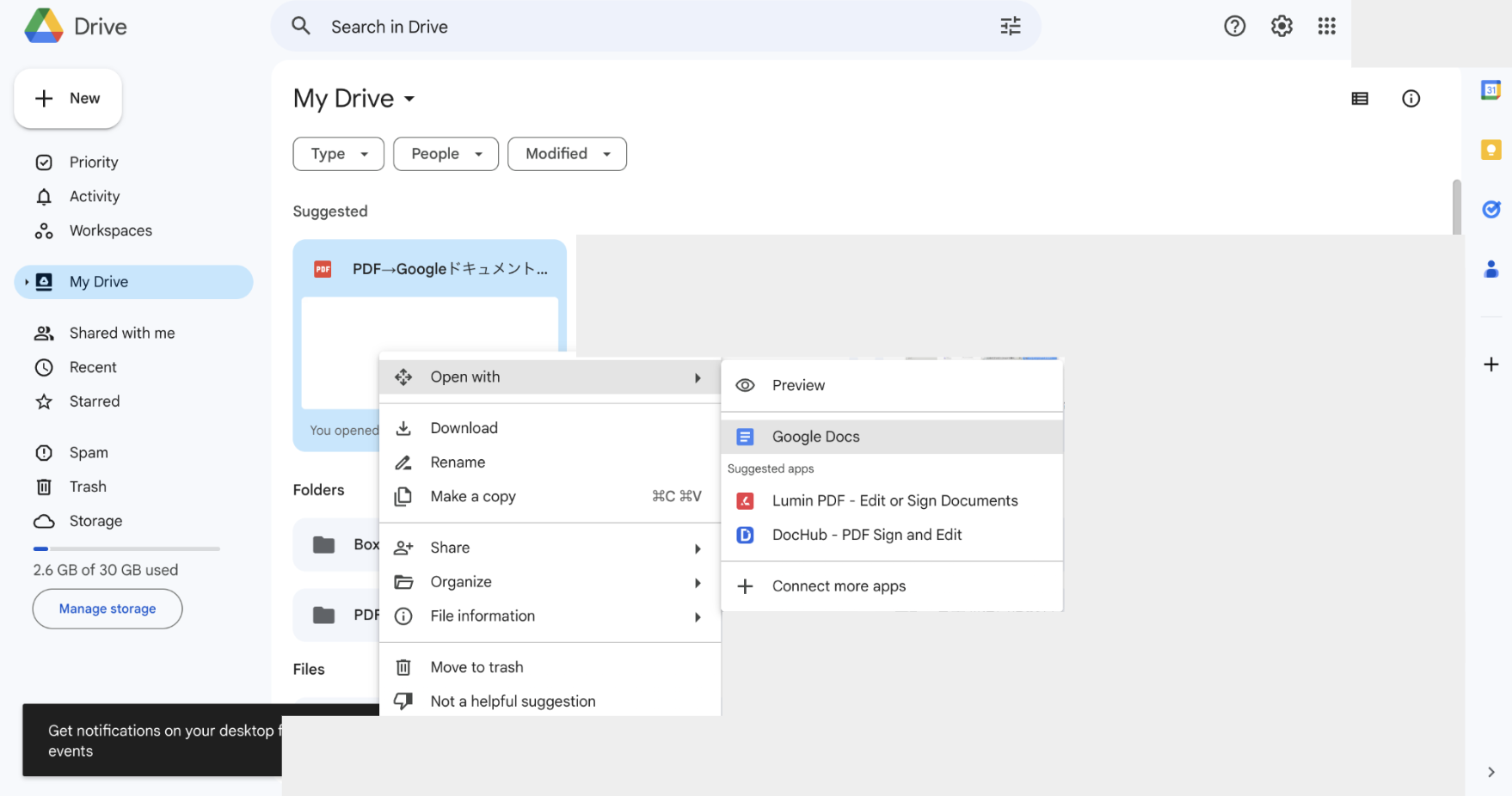Click the Google Docs blue icon
Viewport: 1512px width, 796px height.
745,437
